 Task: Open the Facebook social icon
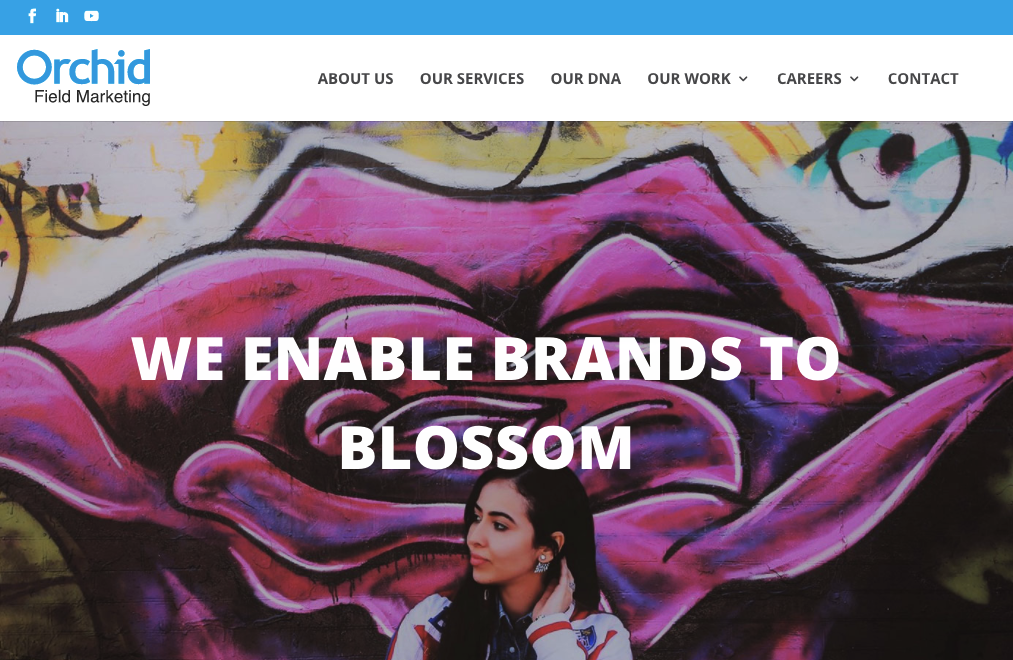pyautogui.click(x=32, y=16)
